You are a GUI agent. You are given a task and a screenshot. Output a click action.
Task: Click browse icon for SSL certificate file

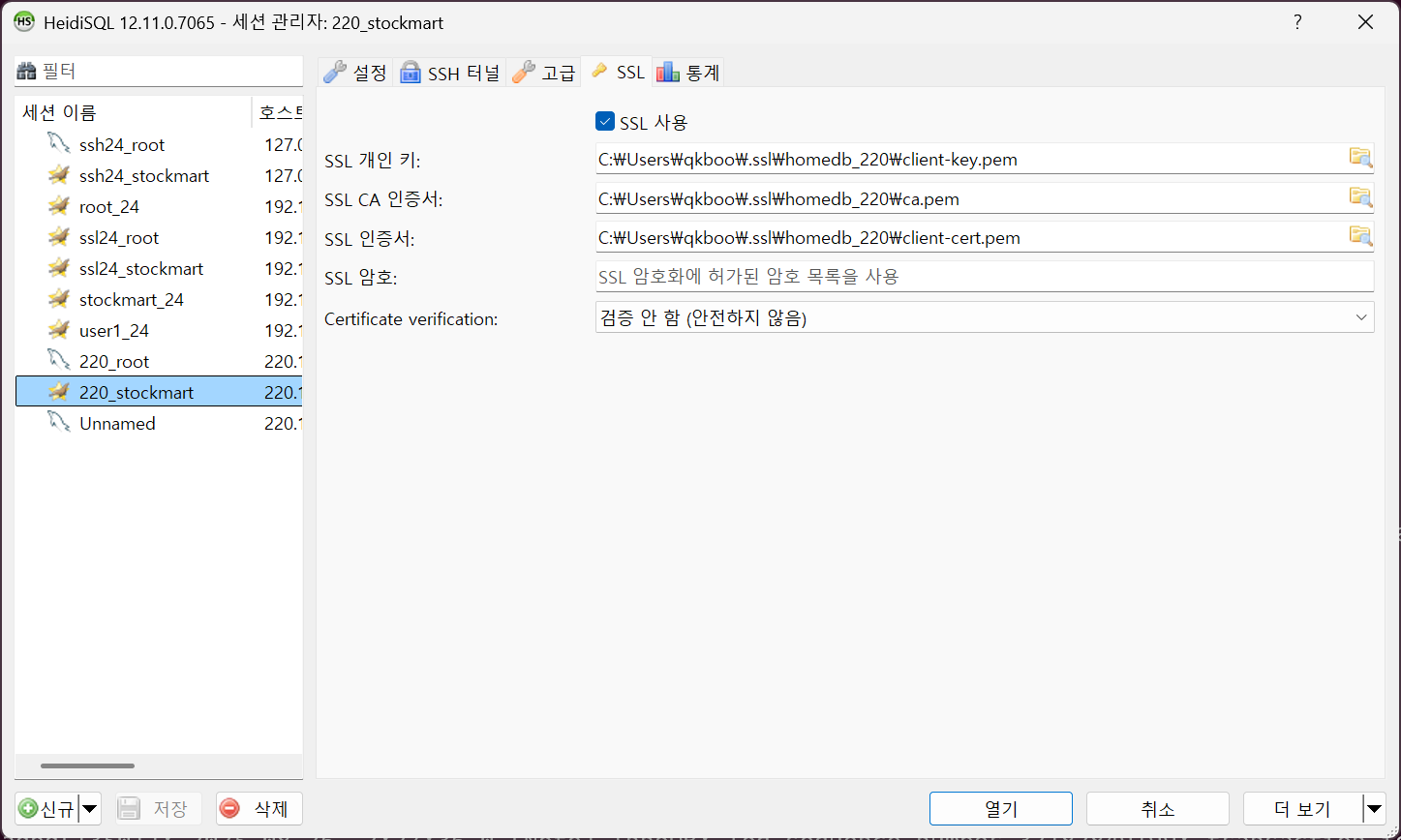[x=1360, y=236]
